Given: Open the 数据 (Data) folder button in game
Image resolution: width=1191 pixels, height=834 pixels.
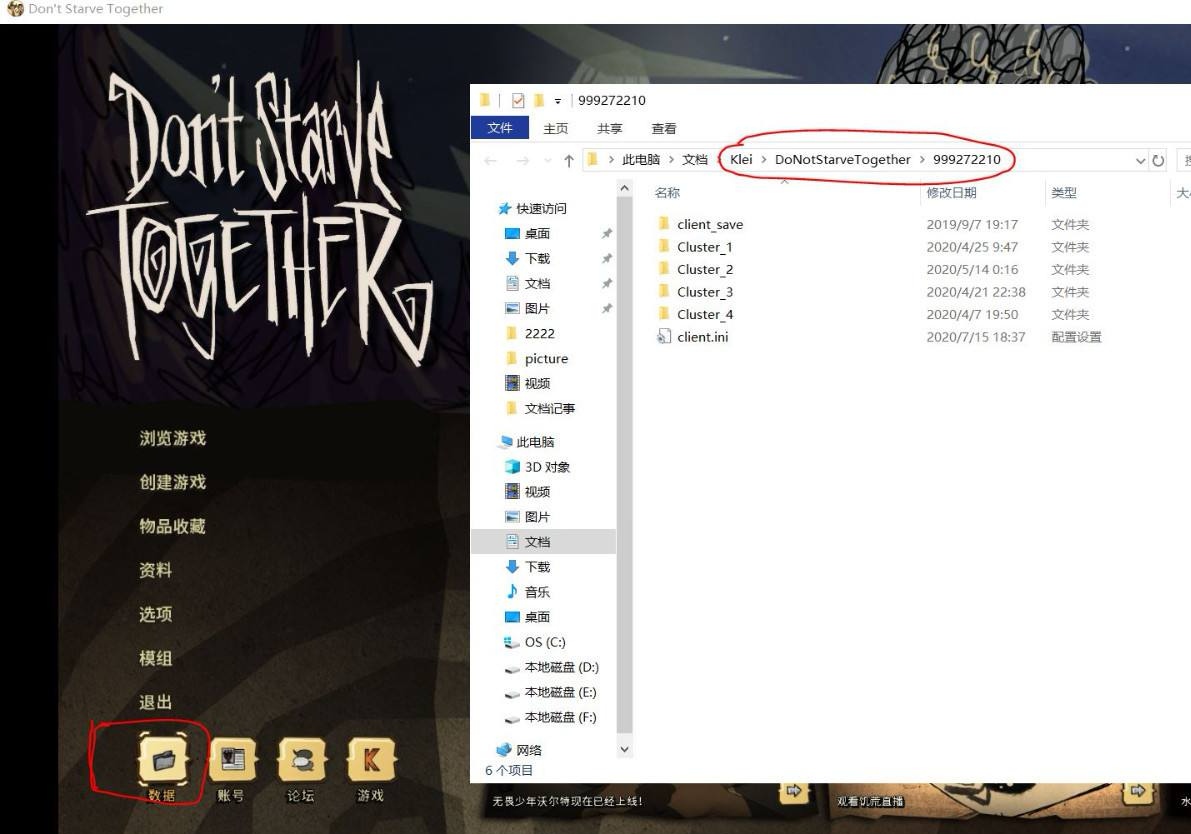Looking at the screenshot, I should 163,759.
